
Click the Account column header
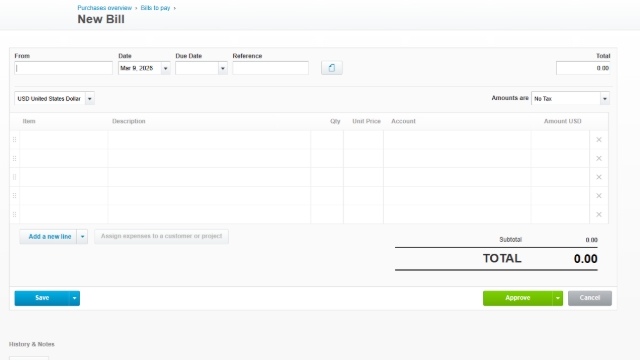coord(403,121)
